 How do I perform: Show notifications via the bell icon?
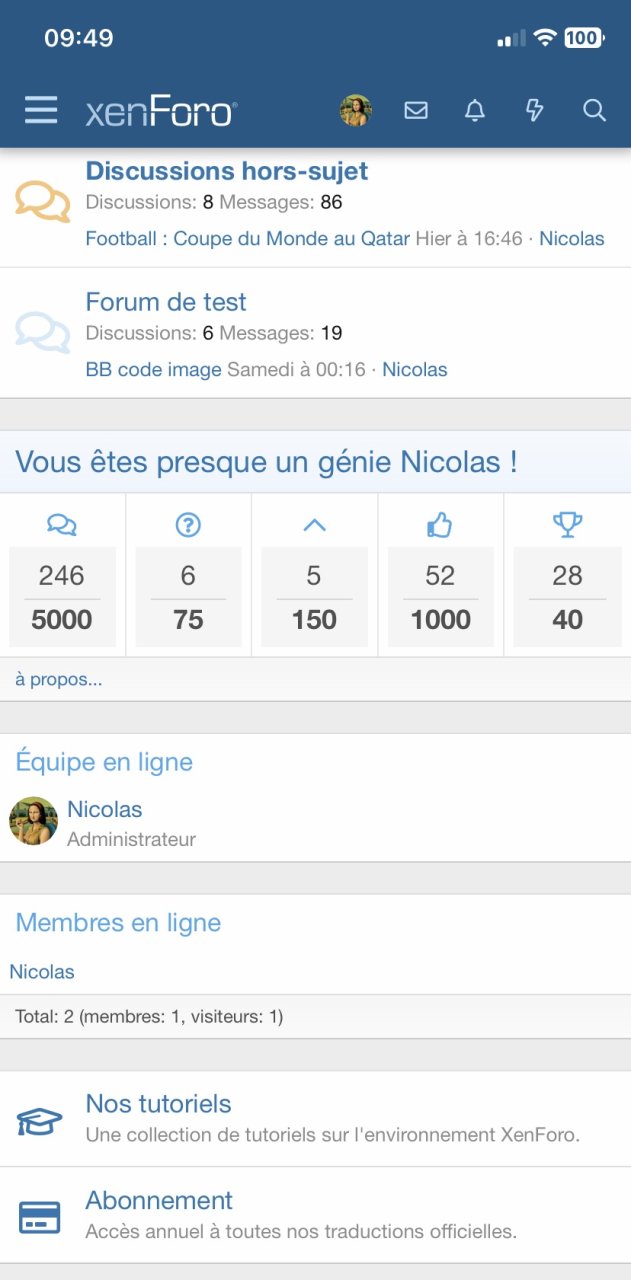click(x=475, y=111)
